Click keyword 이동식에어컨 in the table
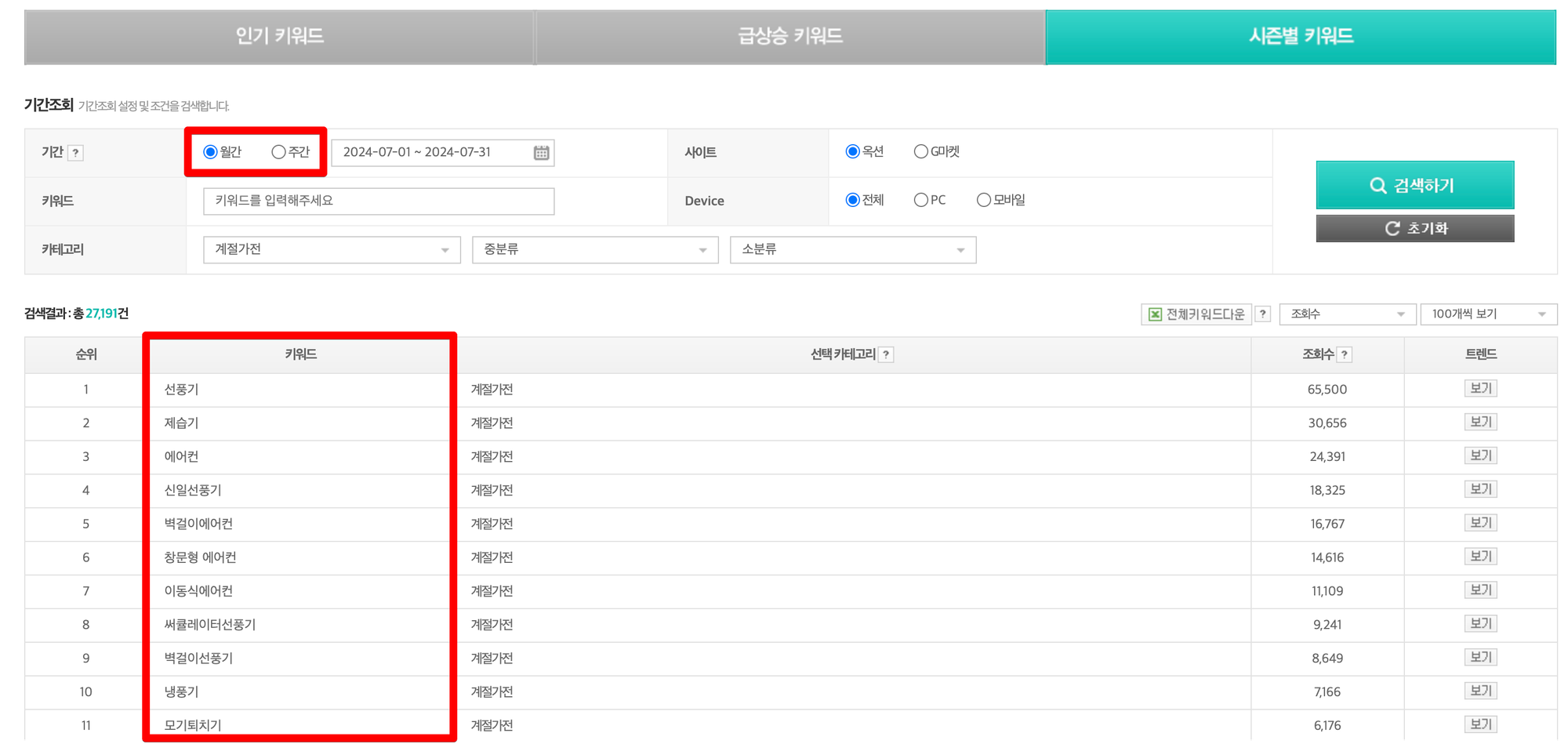The width and height of the screenshot is (1568, 744). pyautogui.click(x=198, y=592)
